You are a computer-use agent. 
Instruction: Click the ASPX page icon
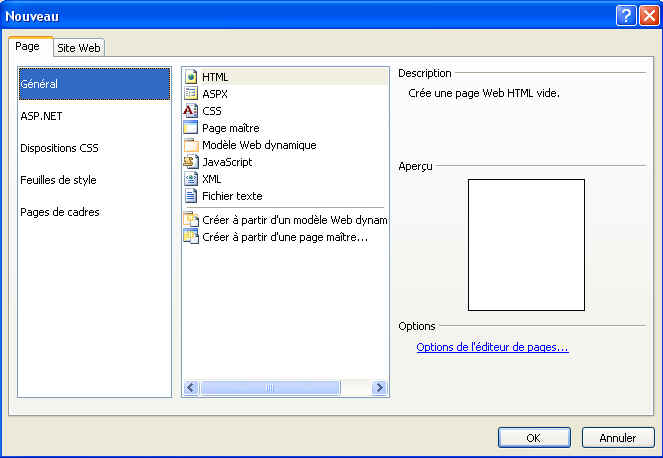tap(191, 93)
